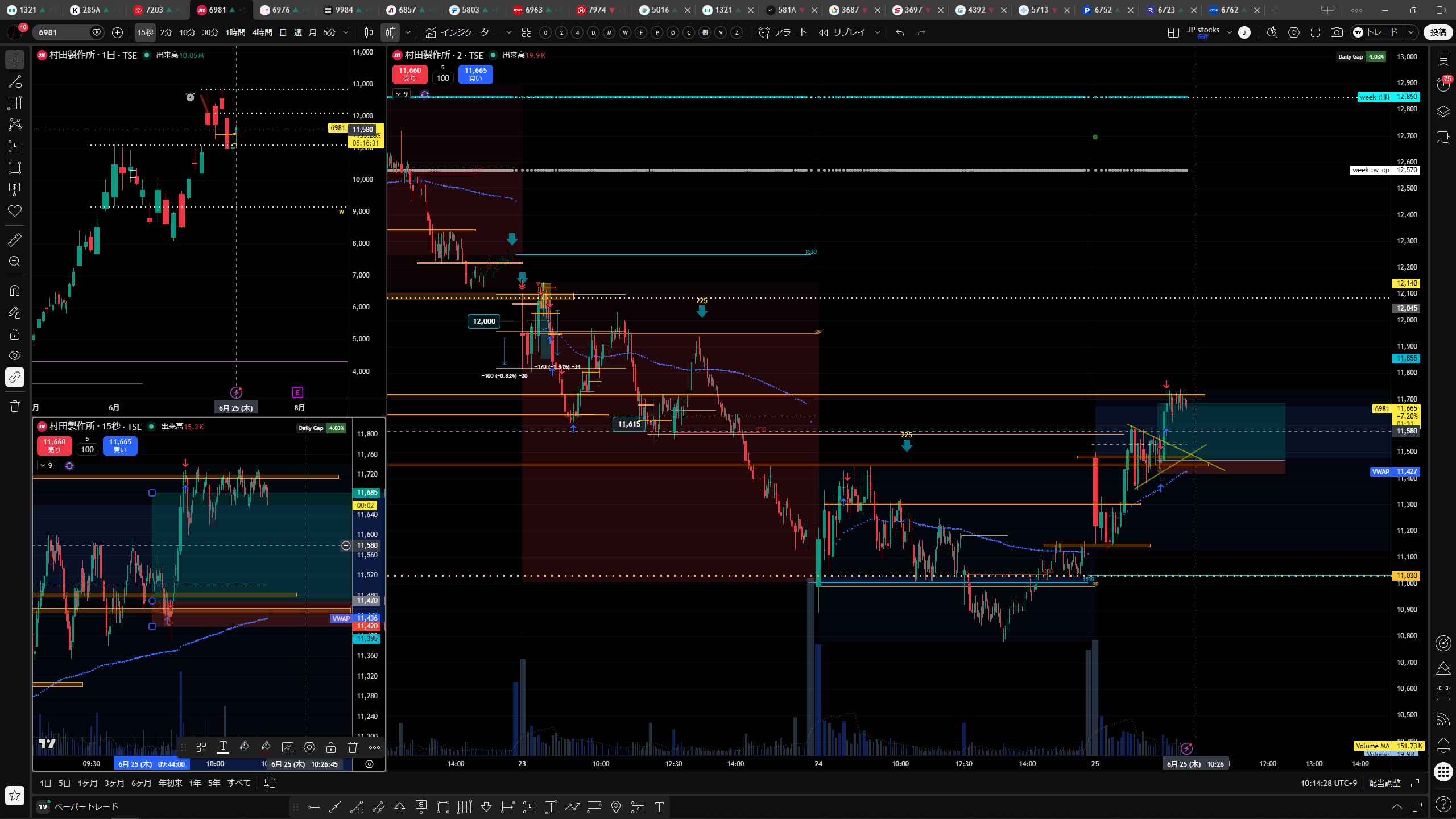Open the インジケーター indicators menu
1456x819 pixels.
[x=461, y=32]
